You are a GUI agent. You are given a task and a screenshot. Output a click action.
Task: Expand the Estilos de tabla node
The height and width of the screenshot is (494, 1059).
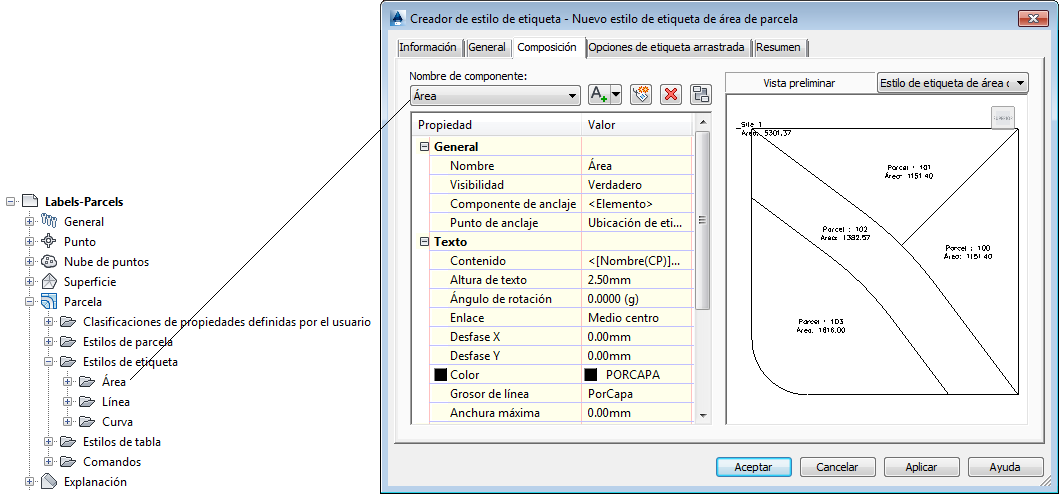[48, 442]
